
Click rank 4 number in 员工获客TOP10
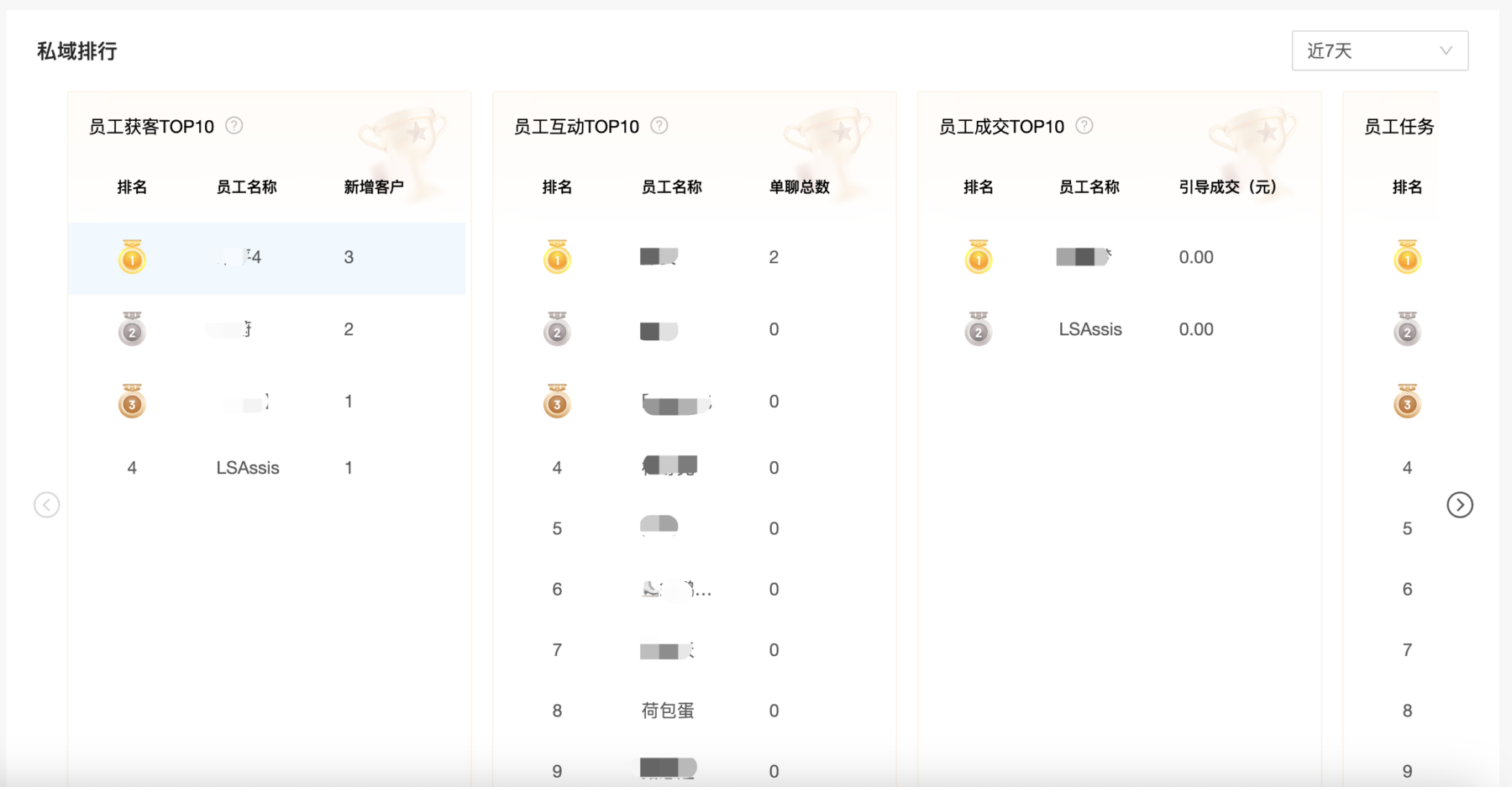pyautogui.click(x=132, y=468)
